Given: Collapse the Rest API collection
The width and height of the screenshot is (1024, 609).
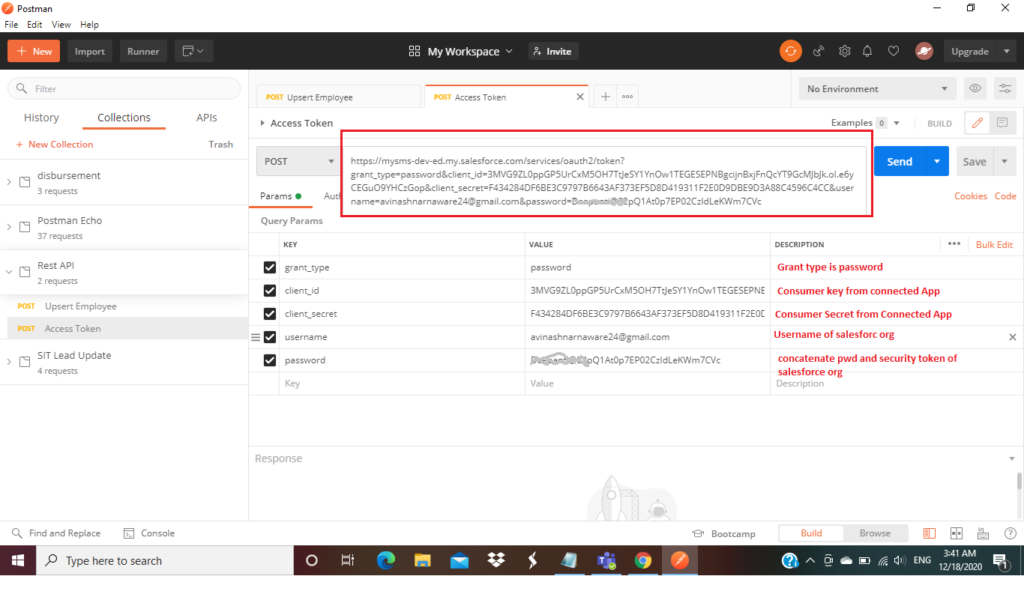Looking at the screenshot, I should 9,272.
